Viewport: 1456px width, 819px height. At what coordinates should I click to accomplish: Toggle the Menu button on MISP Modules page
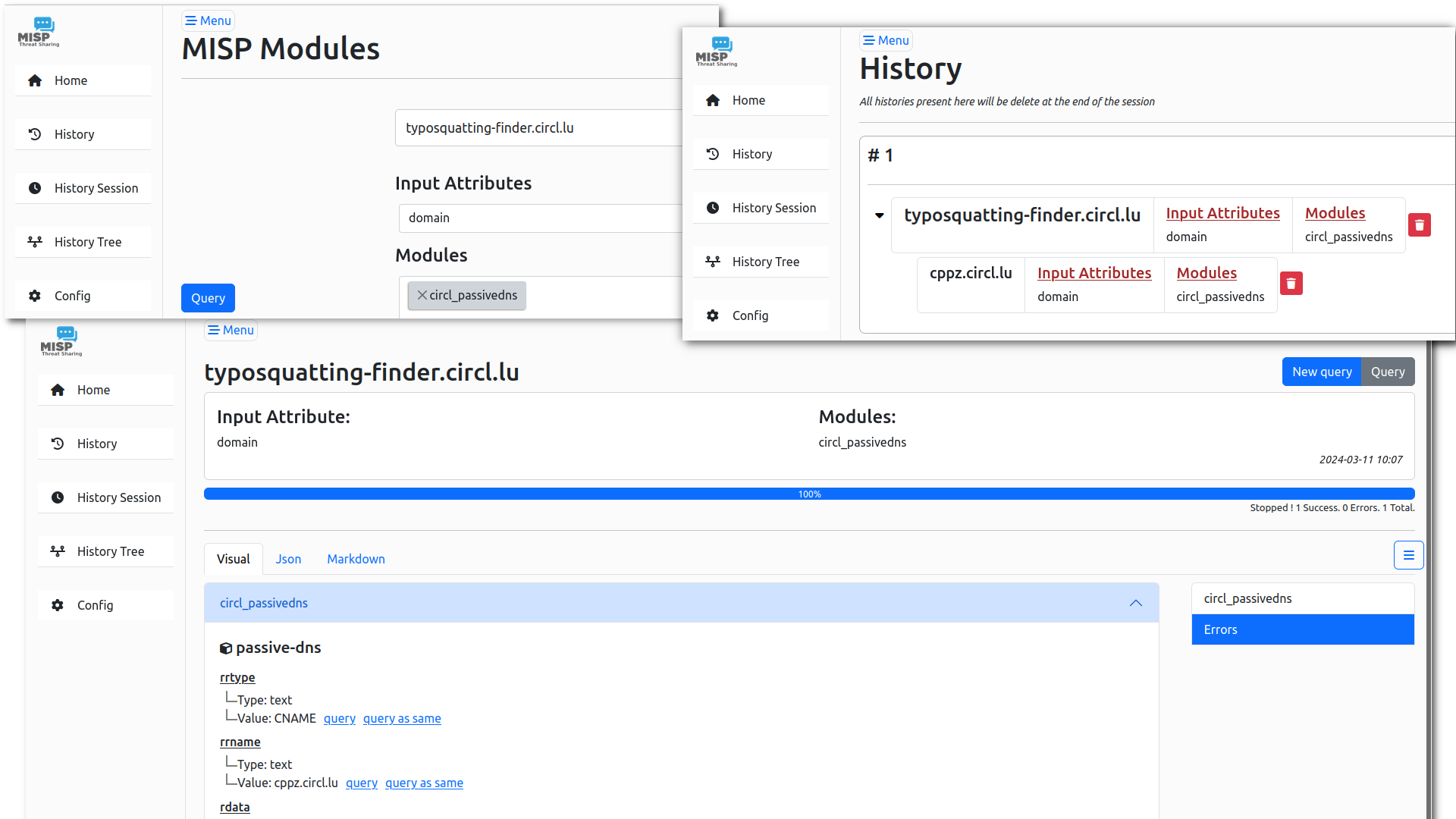208,20
